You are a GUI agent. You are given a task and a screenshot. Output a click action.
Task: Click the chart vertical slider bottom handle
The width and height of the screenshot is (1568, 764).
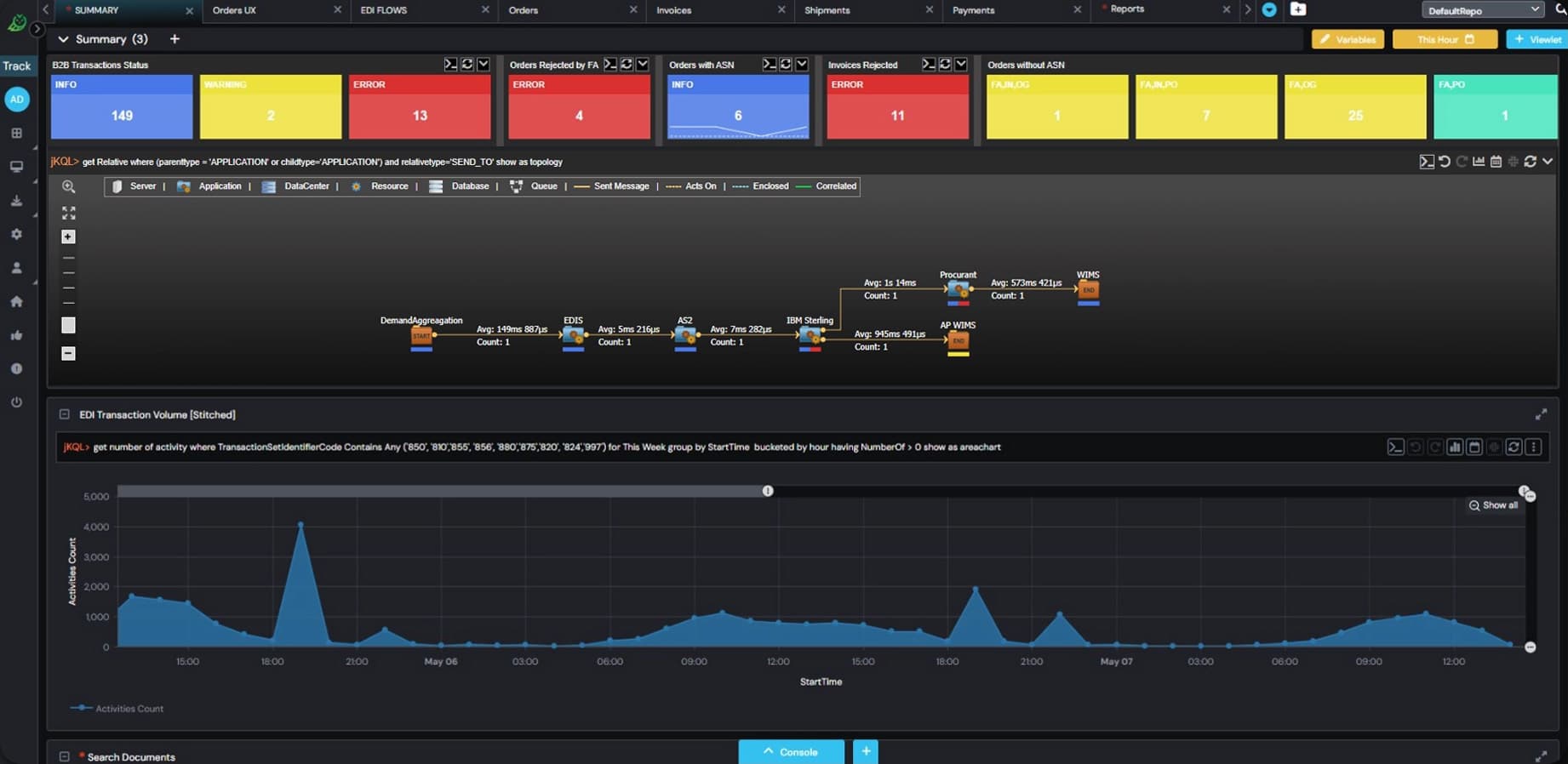(x=1530, y=647)
